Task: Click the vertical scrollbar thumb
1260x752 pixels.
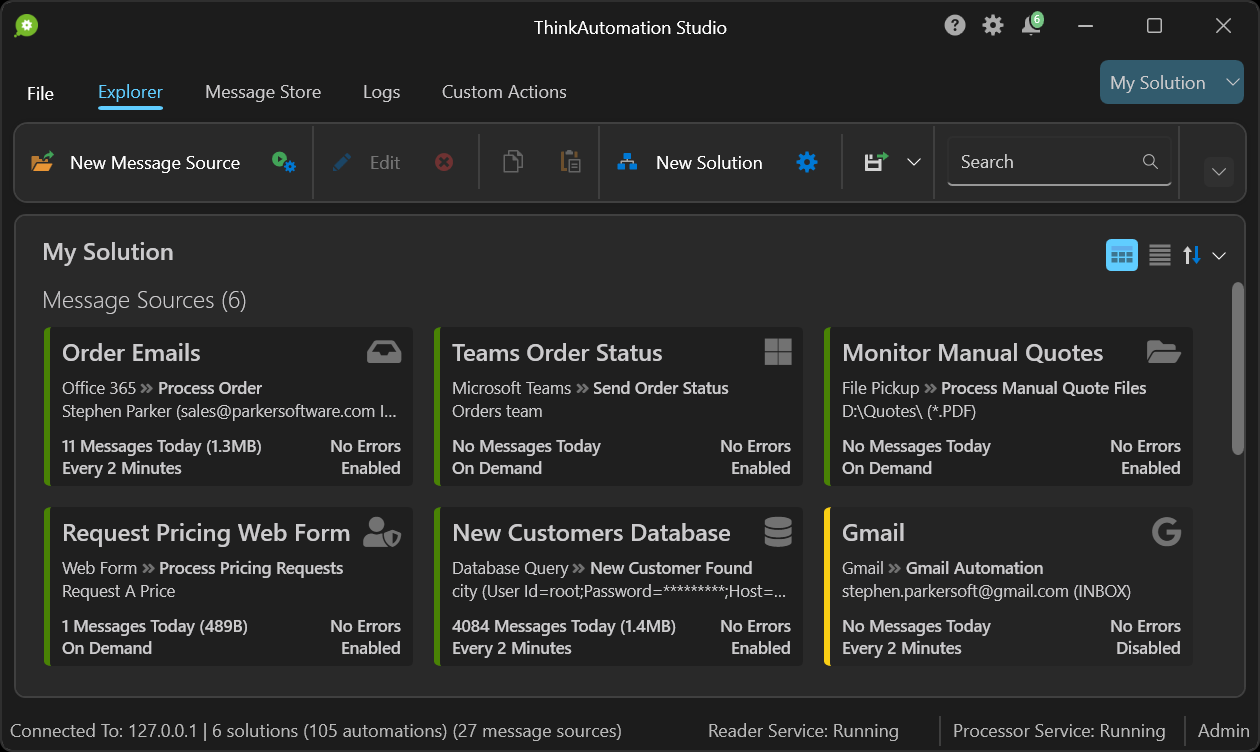Action: (1238, 369)
